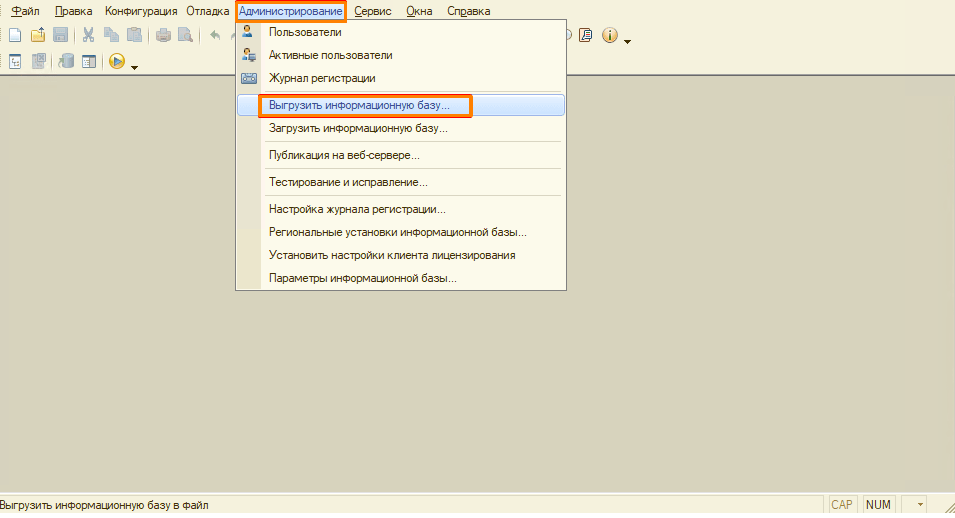Choose Установить настройки клиента лицензирования
This screenshot has width=955, height=518.
[x=401, y=255]
